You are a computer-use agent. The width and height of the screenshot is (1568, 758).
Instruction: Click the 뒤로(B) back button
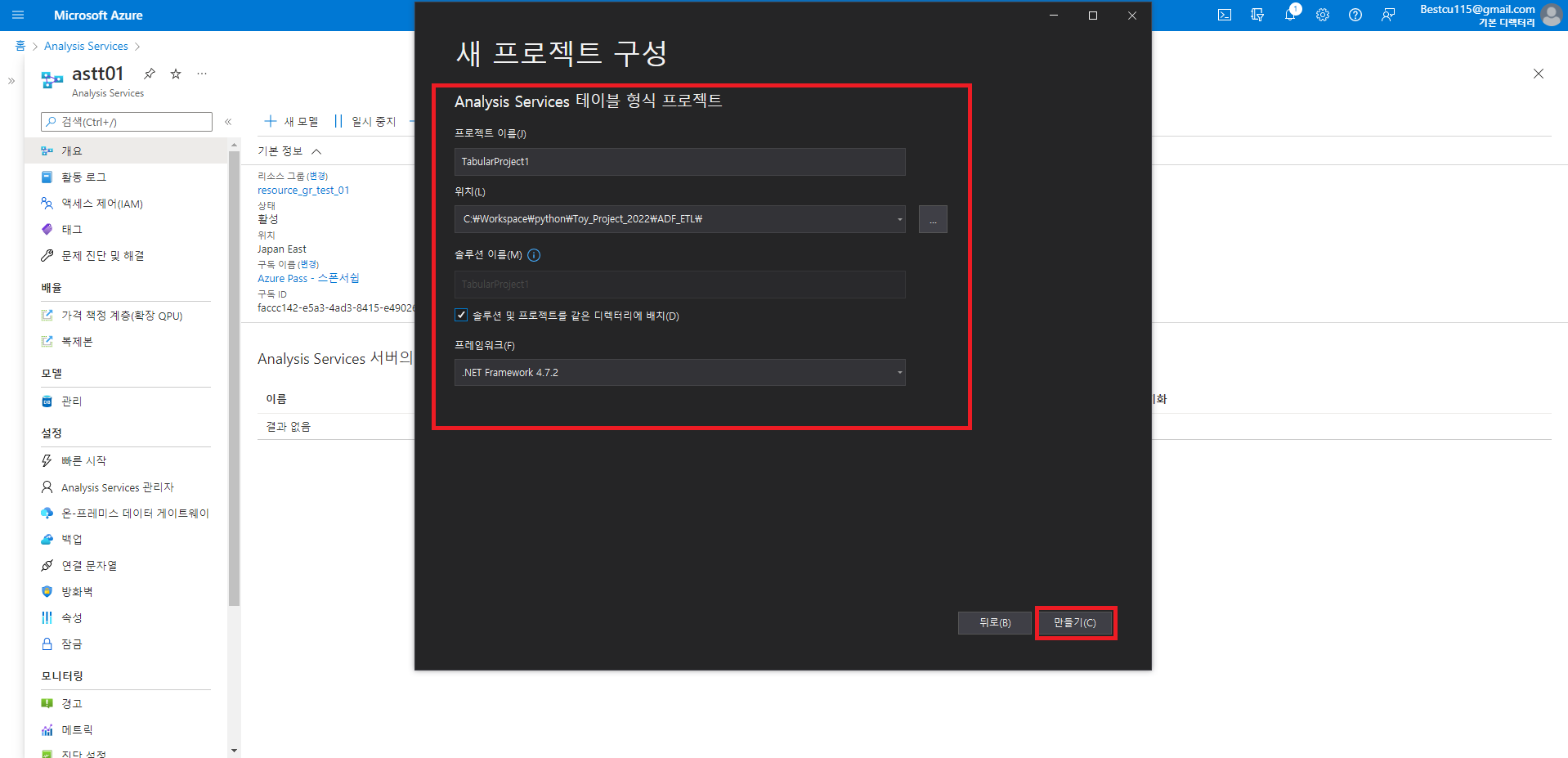(x=994, y=622)
